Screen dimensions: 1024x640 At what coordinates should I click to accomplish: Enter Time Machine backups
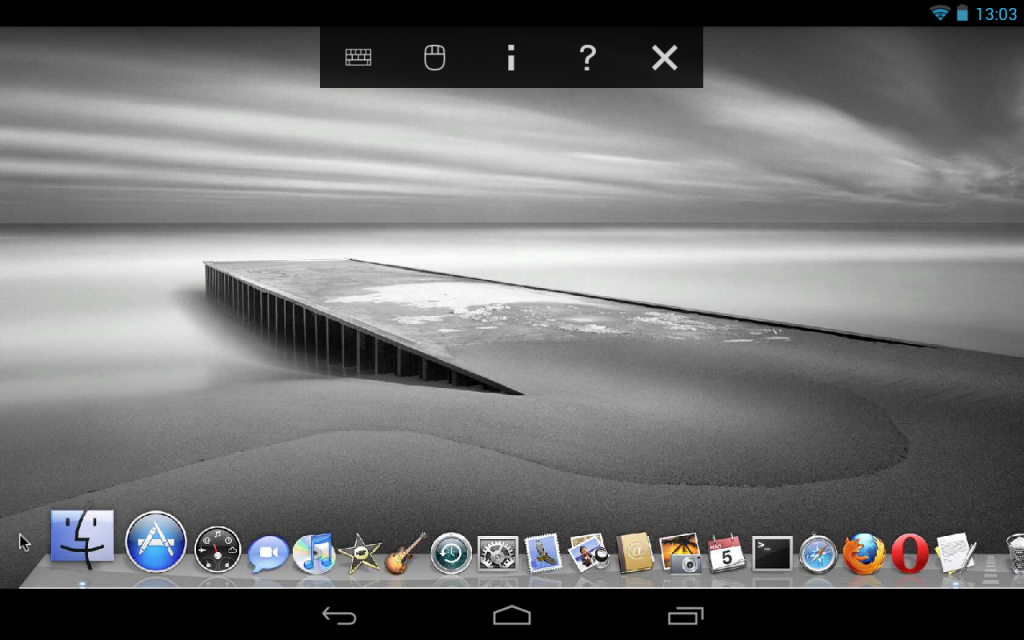click(x=450, y=553)
